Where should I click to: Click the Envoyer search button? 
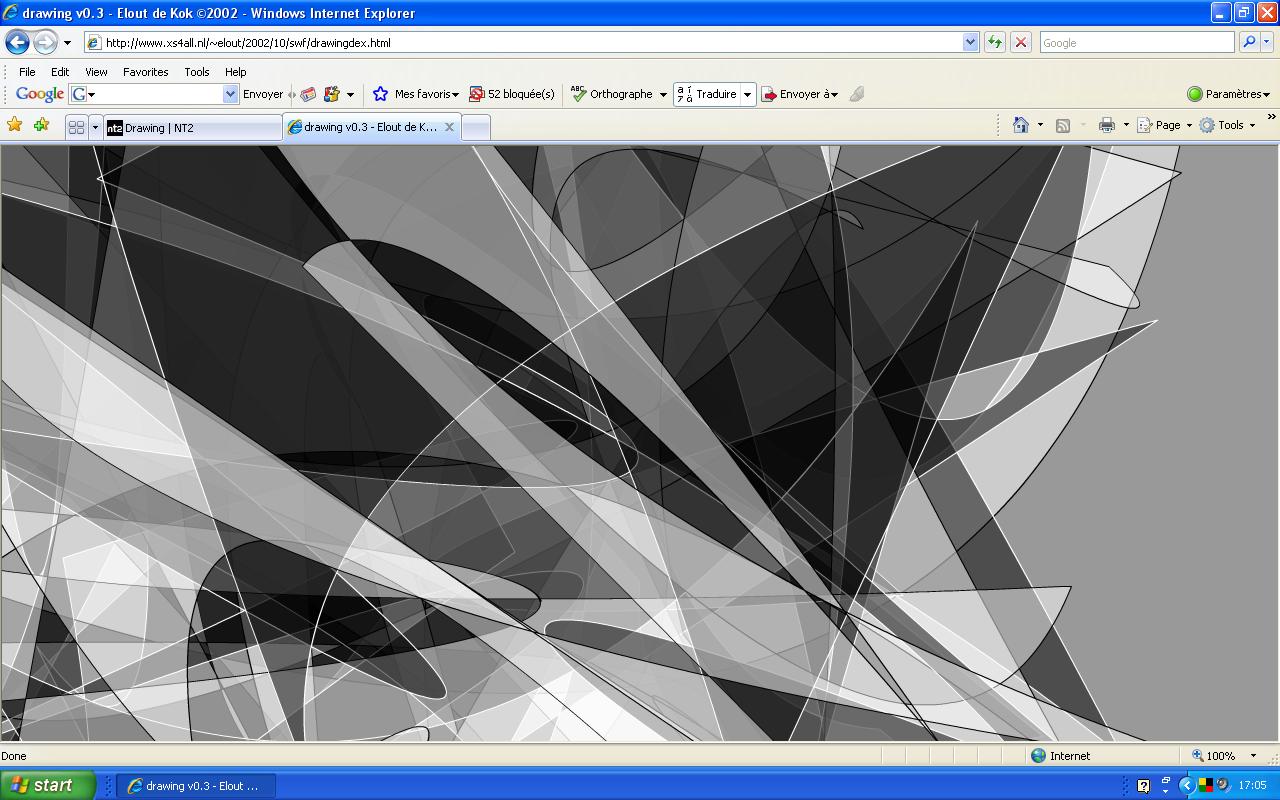coord(263,94)
